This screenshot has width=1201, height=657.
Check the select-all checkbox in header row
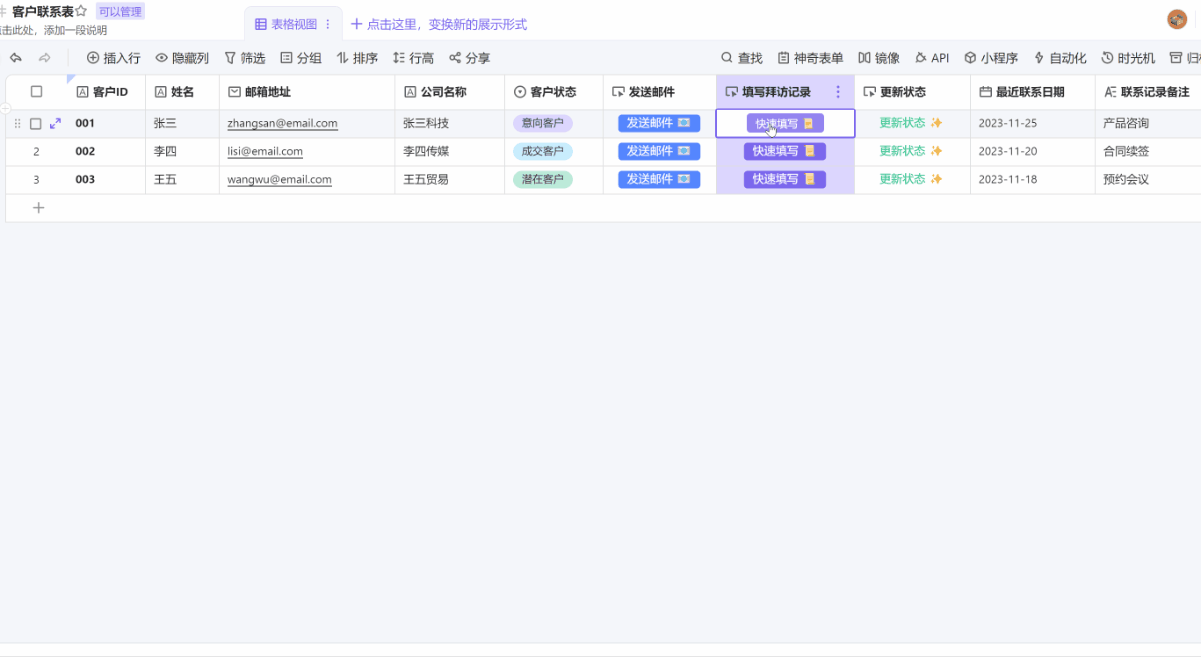36,91
